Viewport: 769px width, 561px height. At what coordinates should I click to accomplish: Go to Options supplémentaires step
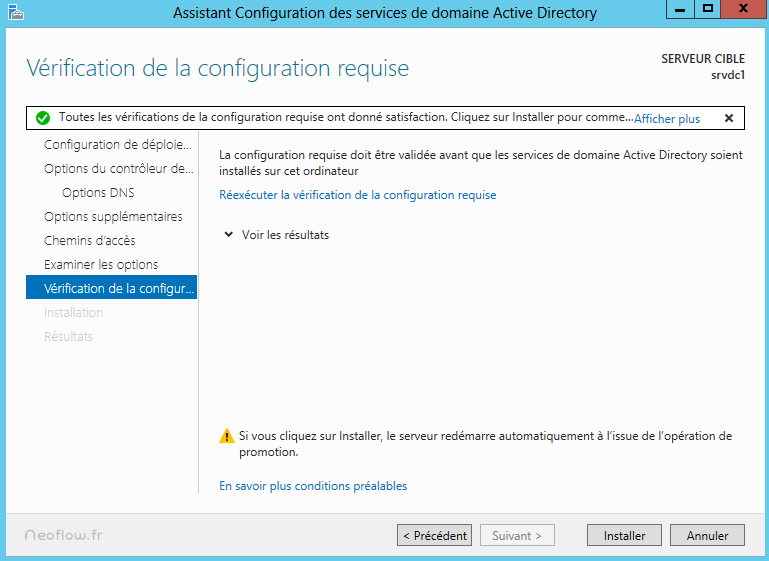[x=113, y=217]
